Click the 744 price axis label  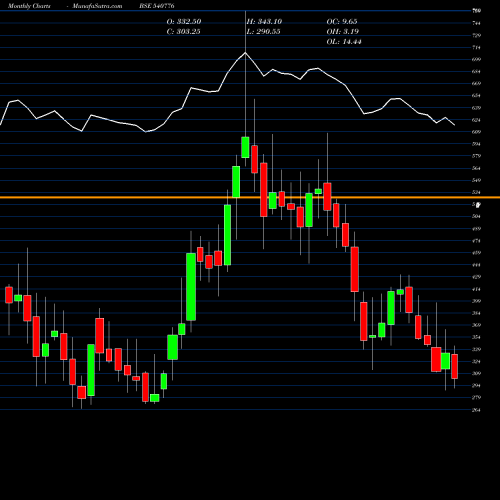(476, 23)
